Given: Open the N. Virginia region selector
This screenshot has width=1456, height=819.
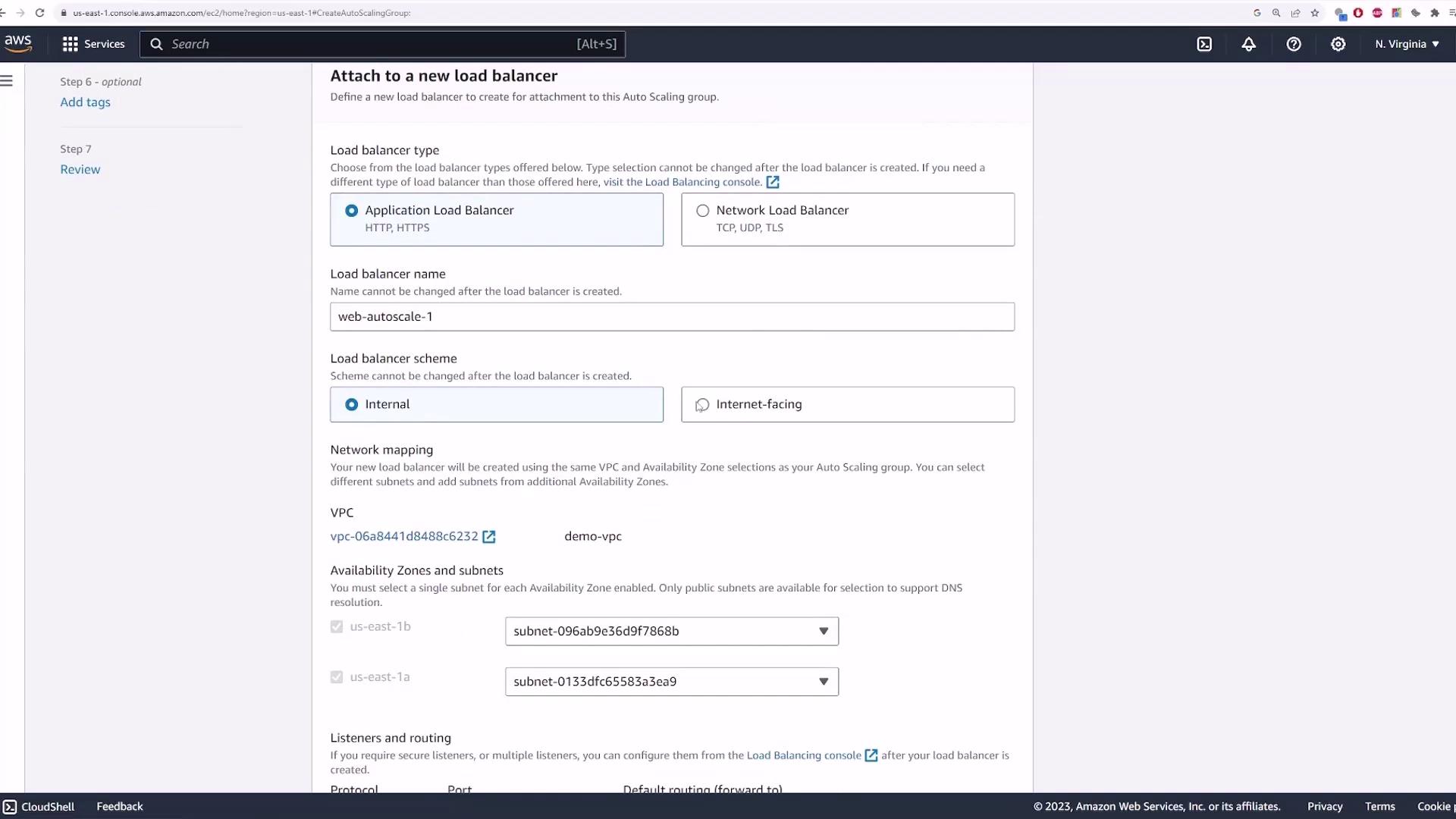Looking at the screenshot, I should click(x=1407, y=44).
